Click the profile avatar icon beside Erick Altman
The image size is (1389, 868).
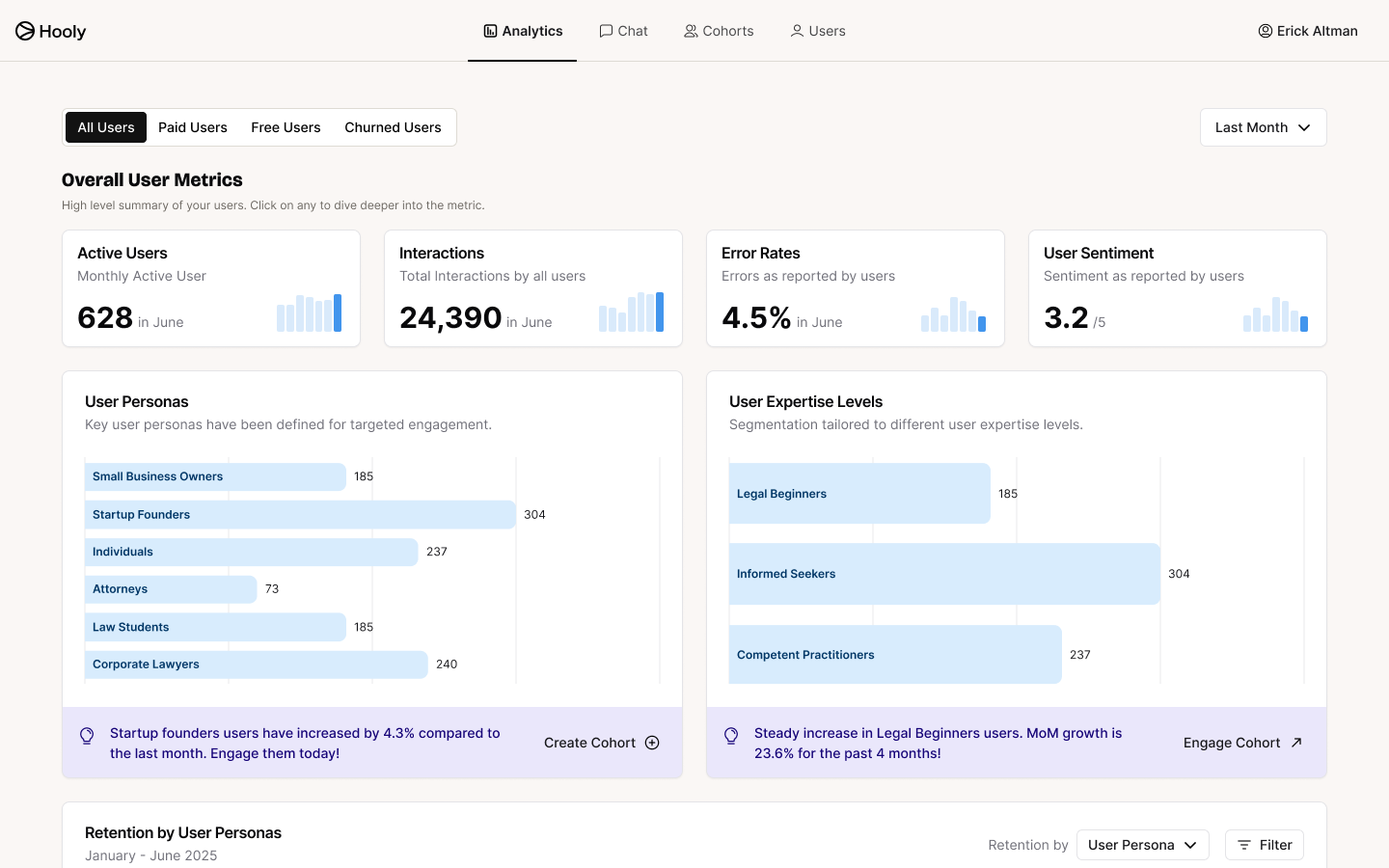(x=1266, y=31)
